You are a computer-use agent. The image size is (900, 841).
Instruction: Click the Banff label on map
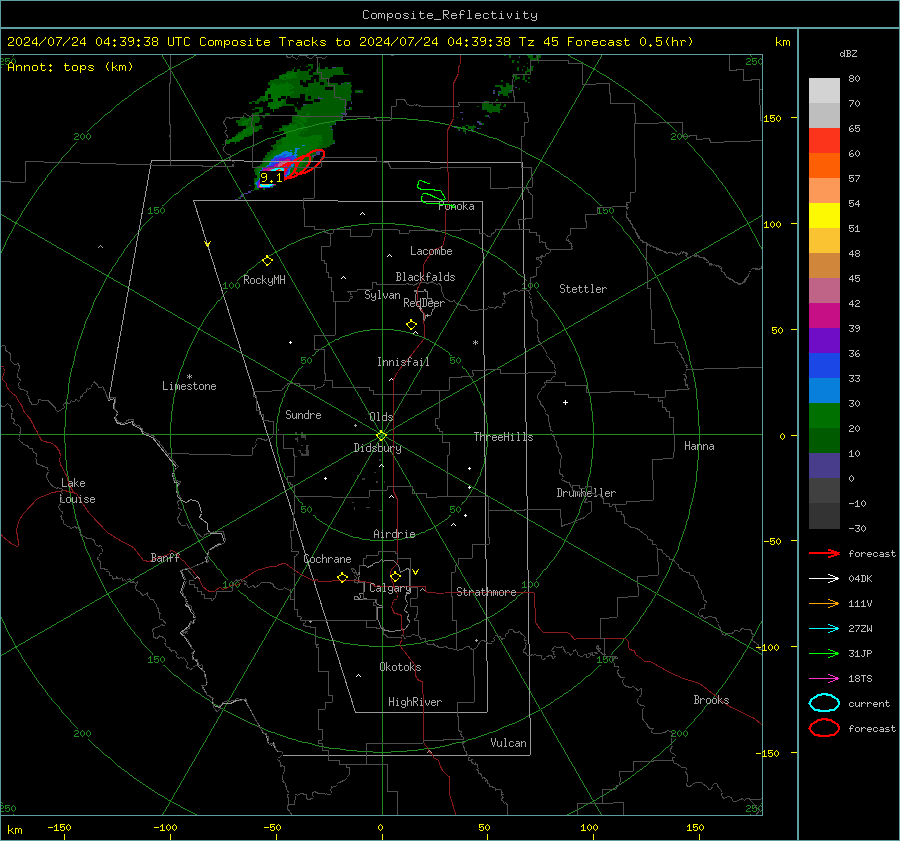[165, 558]
